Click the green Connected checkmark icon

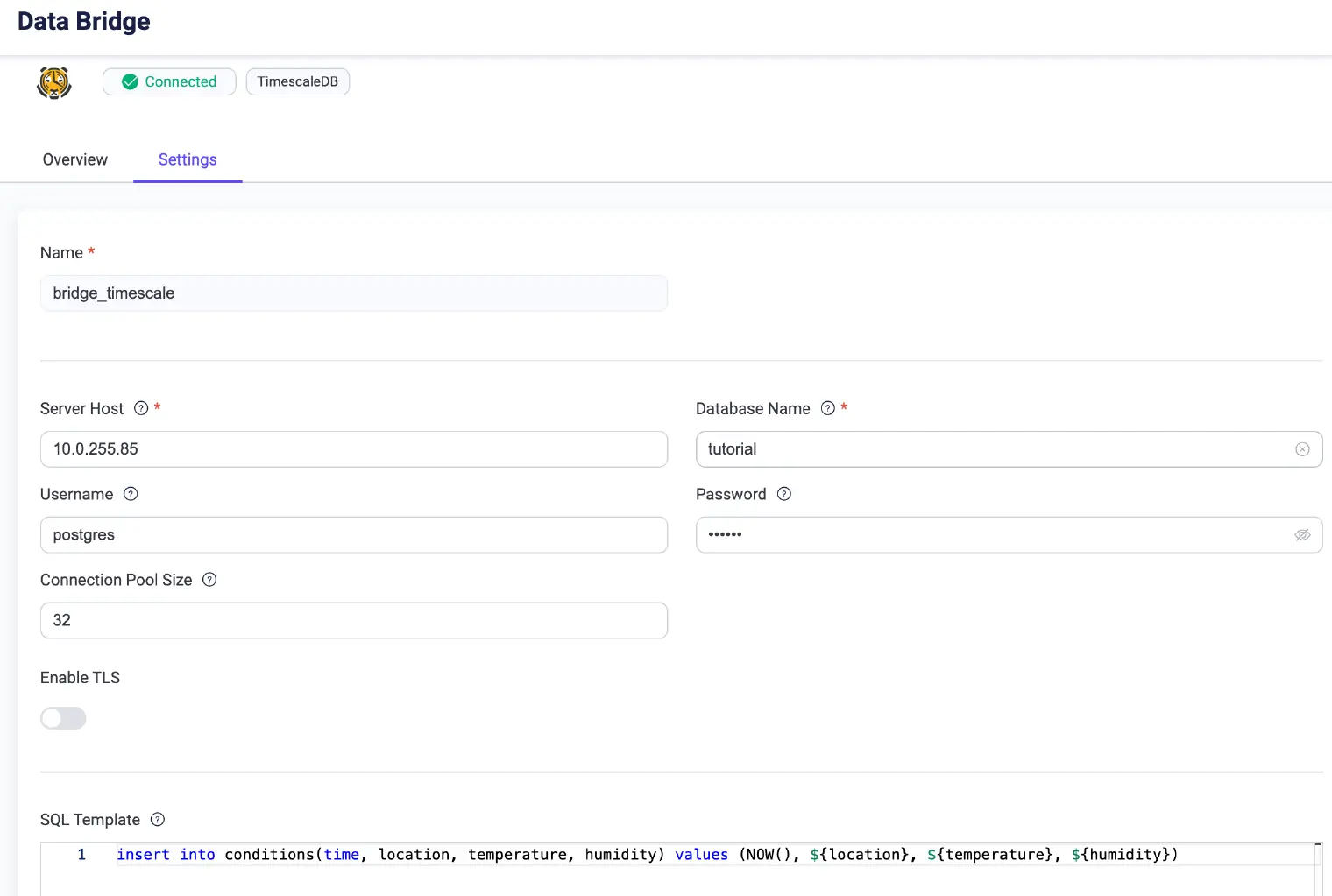(x=130, y=81)
